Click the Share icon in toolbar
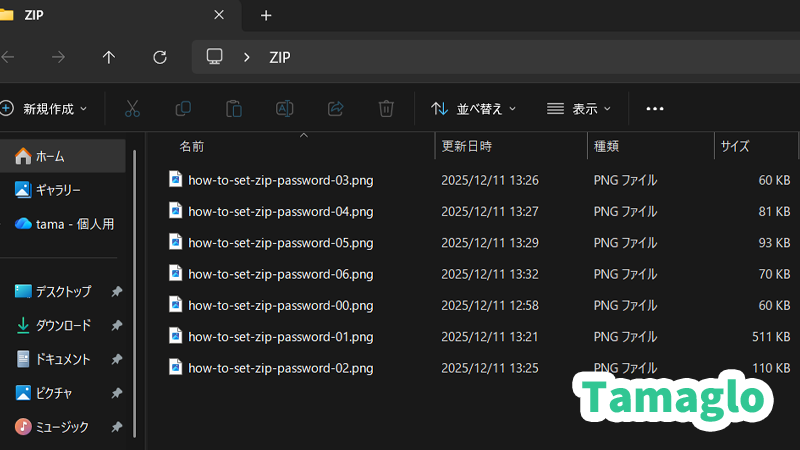The height and width of the screenshot is (450, 800). (x=336, y=108)
